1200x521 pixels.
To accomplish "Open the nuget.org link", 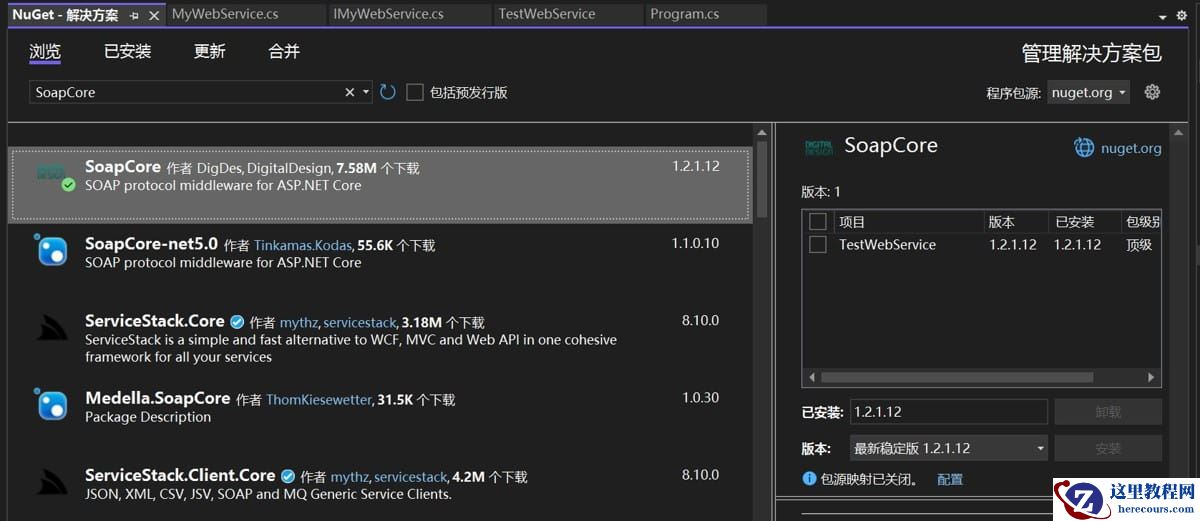I will coord(1131,148).
